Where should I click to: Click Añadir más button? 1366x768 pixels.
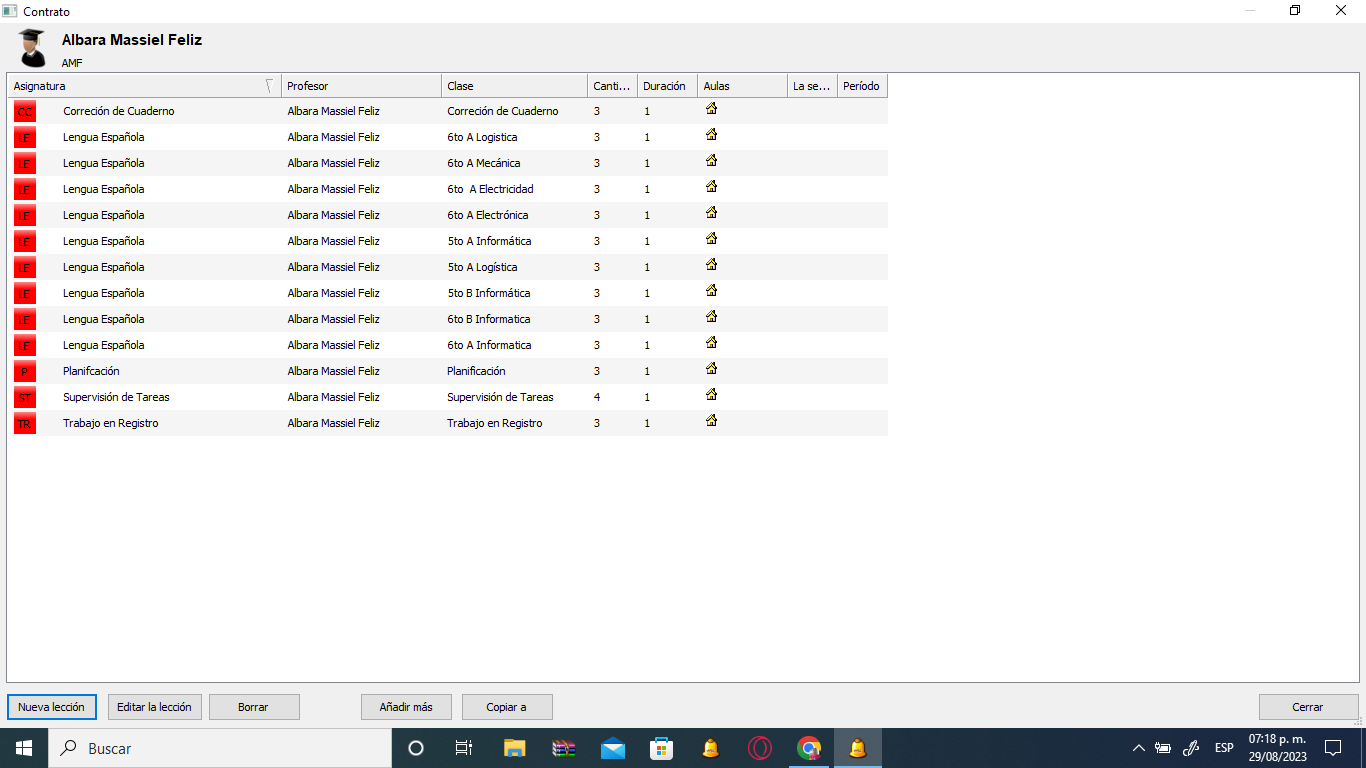(406, 707)
